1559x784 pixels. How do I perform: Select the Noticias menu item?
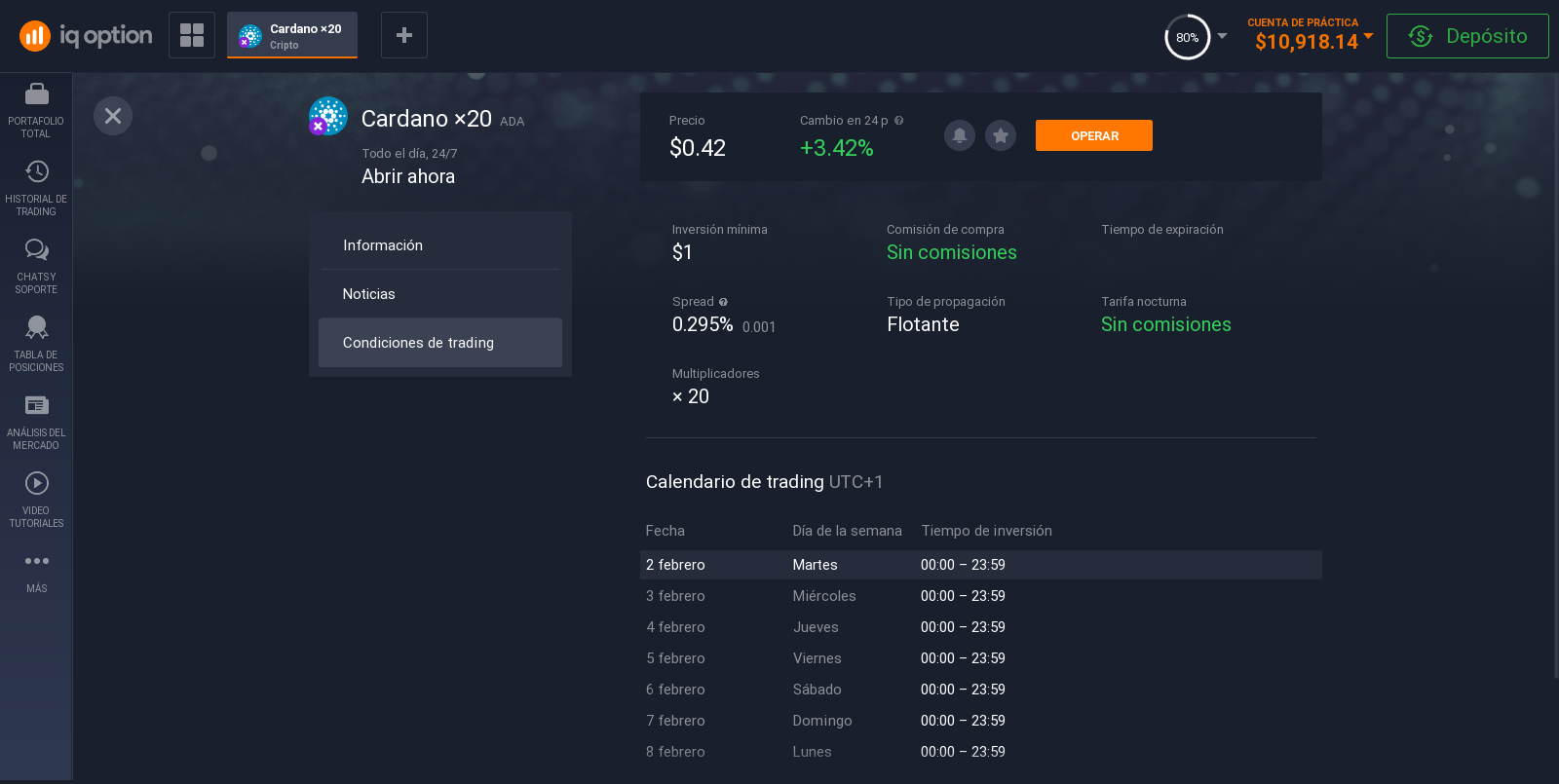point(440,294)
